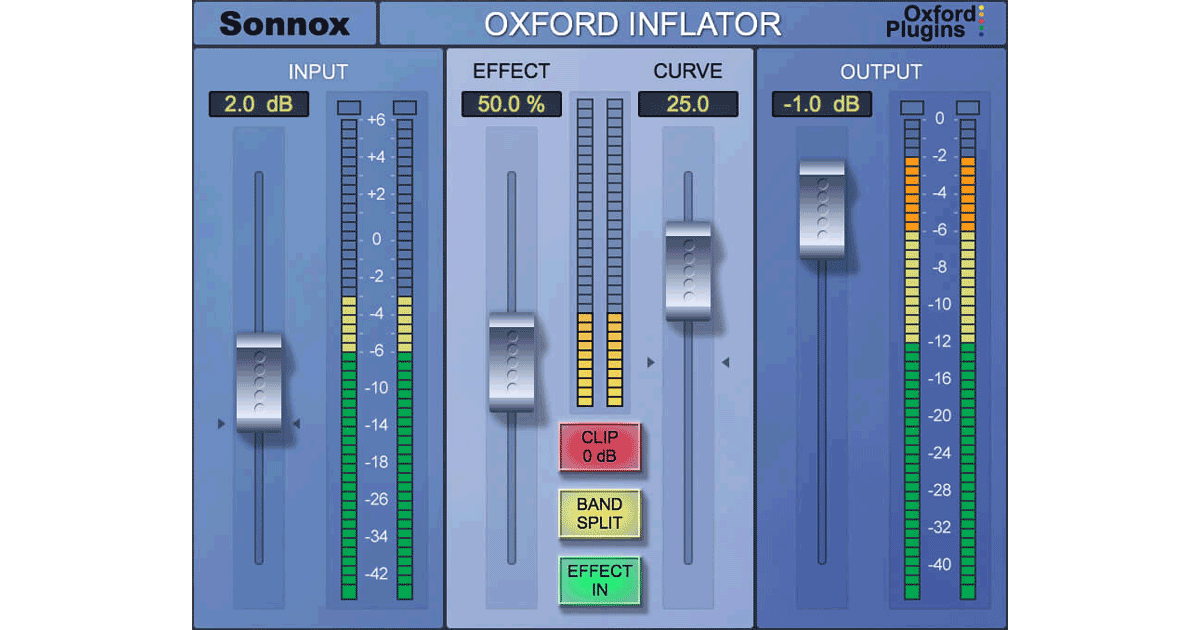Toggle the CLIP 0 dB button
The width and height of the screenshot is (1200, 630).
pos(600,447)
